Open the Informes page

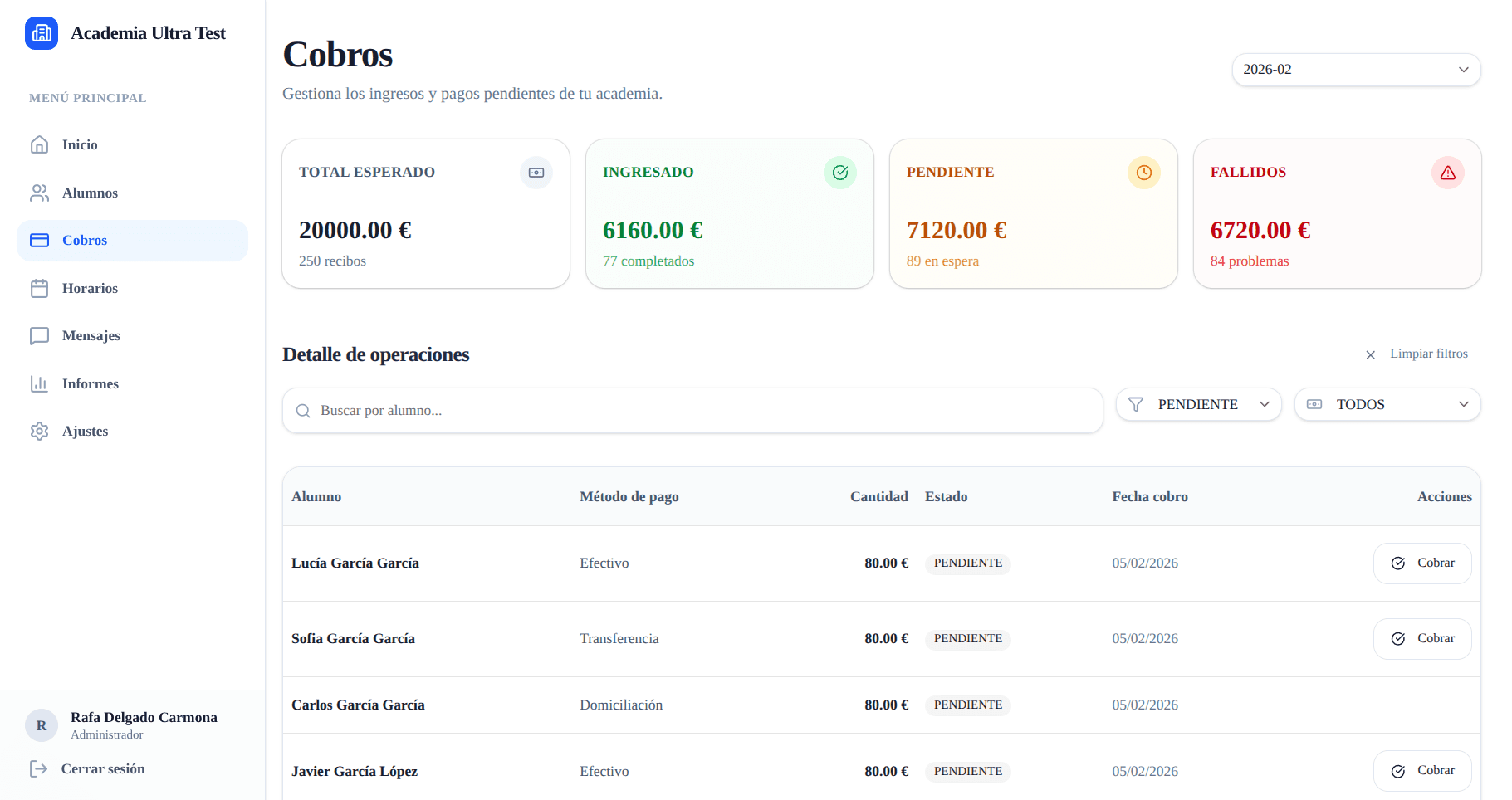pyautogui.click(x=132, y=383)
